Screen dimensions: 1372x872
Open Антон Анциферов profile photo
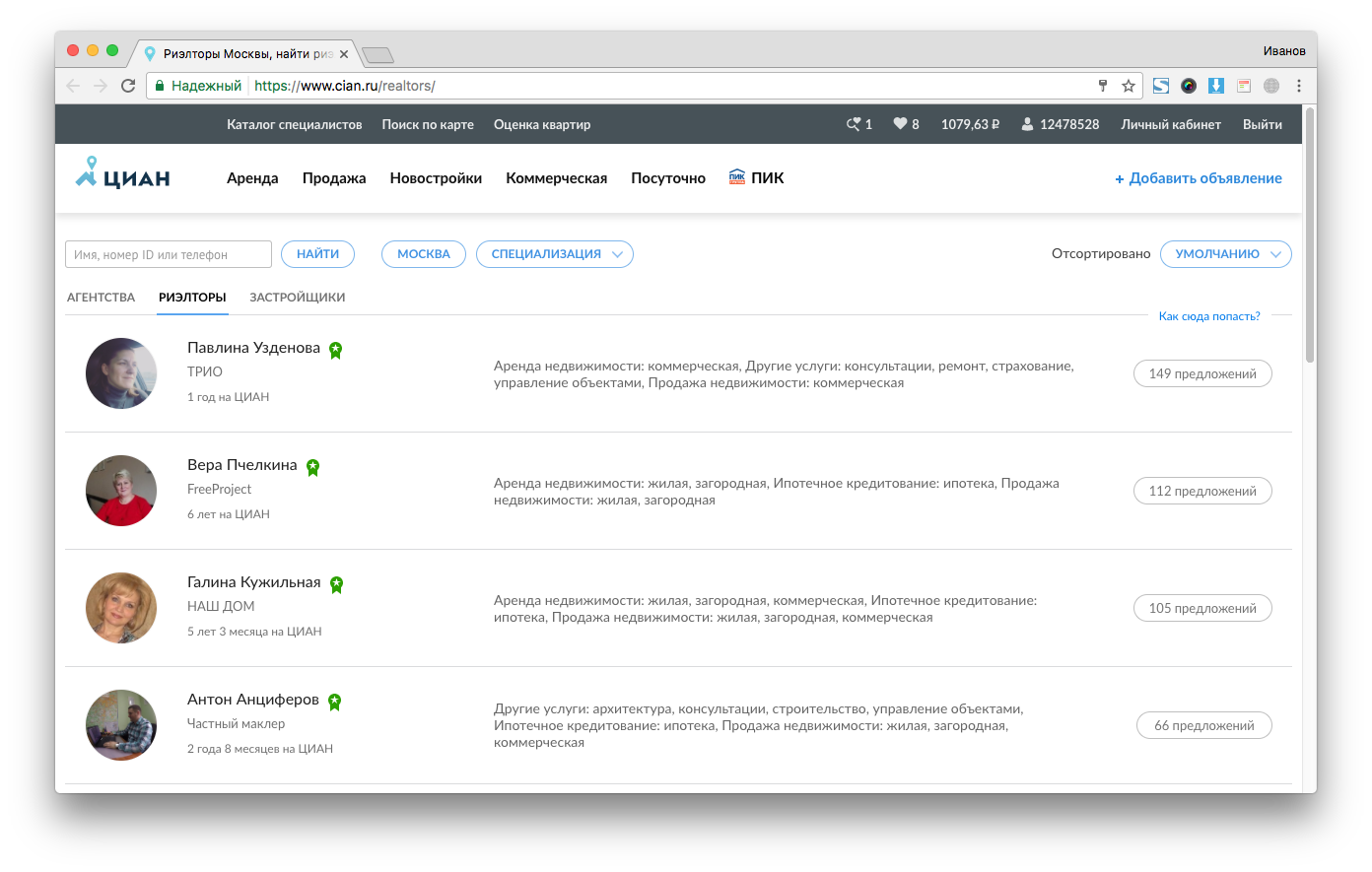[x=121, y=725]
